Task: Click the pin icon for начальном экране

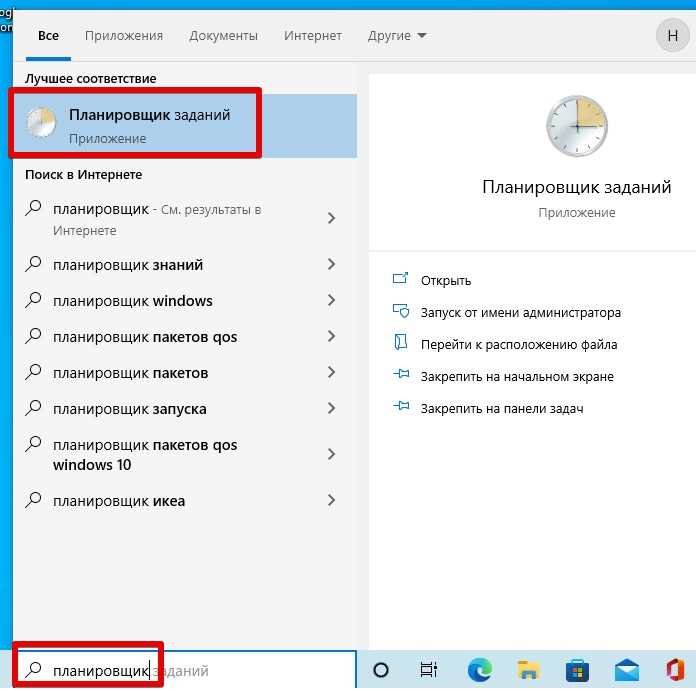Action: [x=401, y=374]
